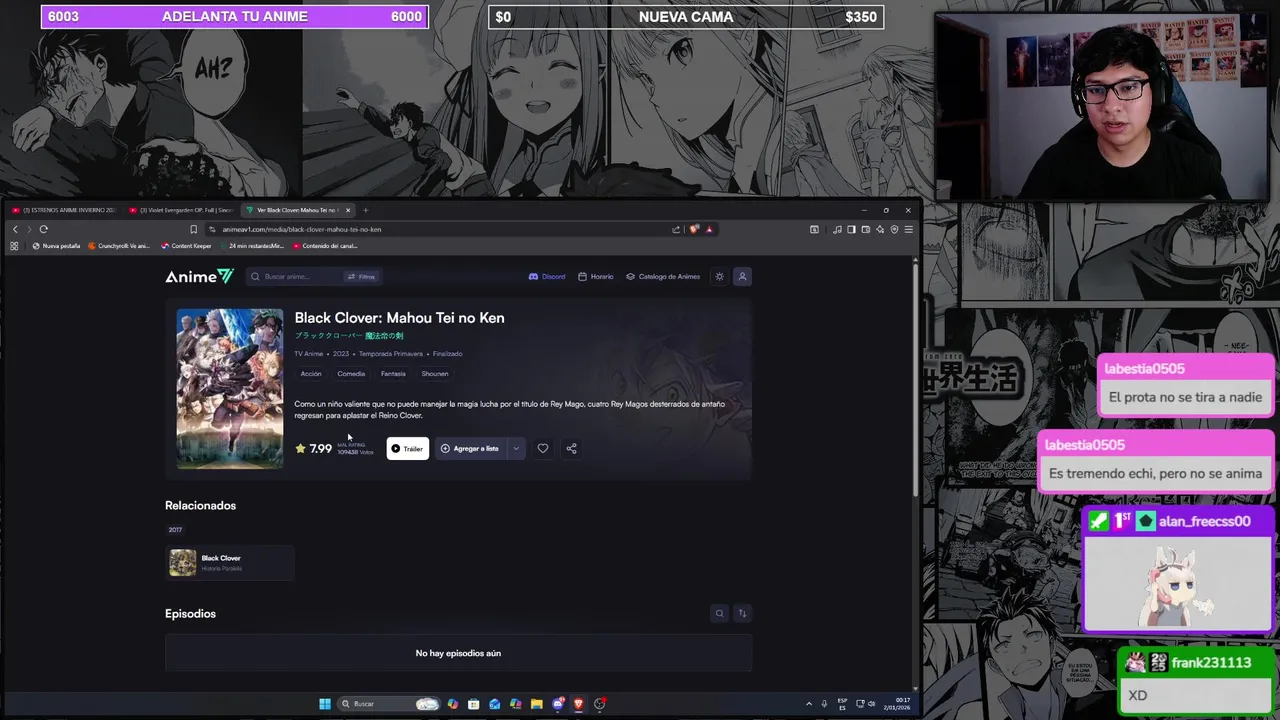Open the Windows Start menu
The image size is (1280, 720).
coord(325,704)
